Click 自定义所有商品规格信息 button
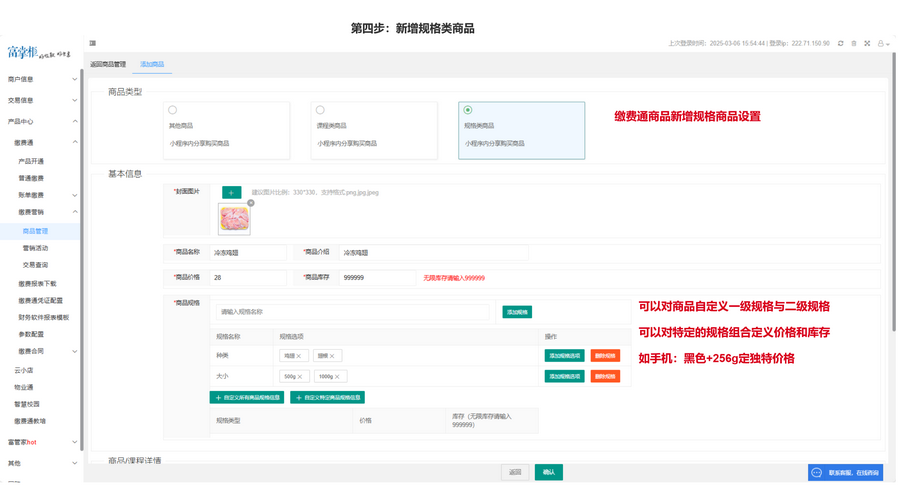Viewport: 900px width, 489px height. (247, 398)
